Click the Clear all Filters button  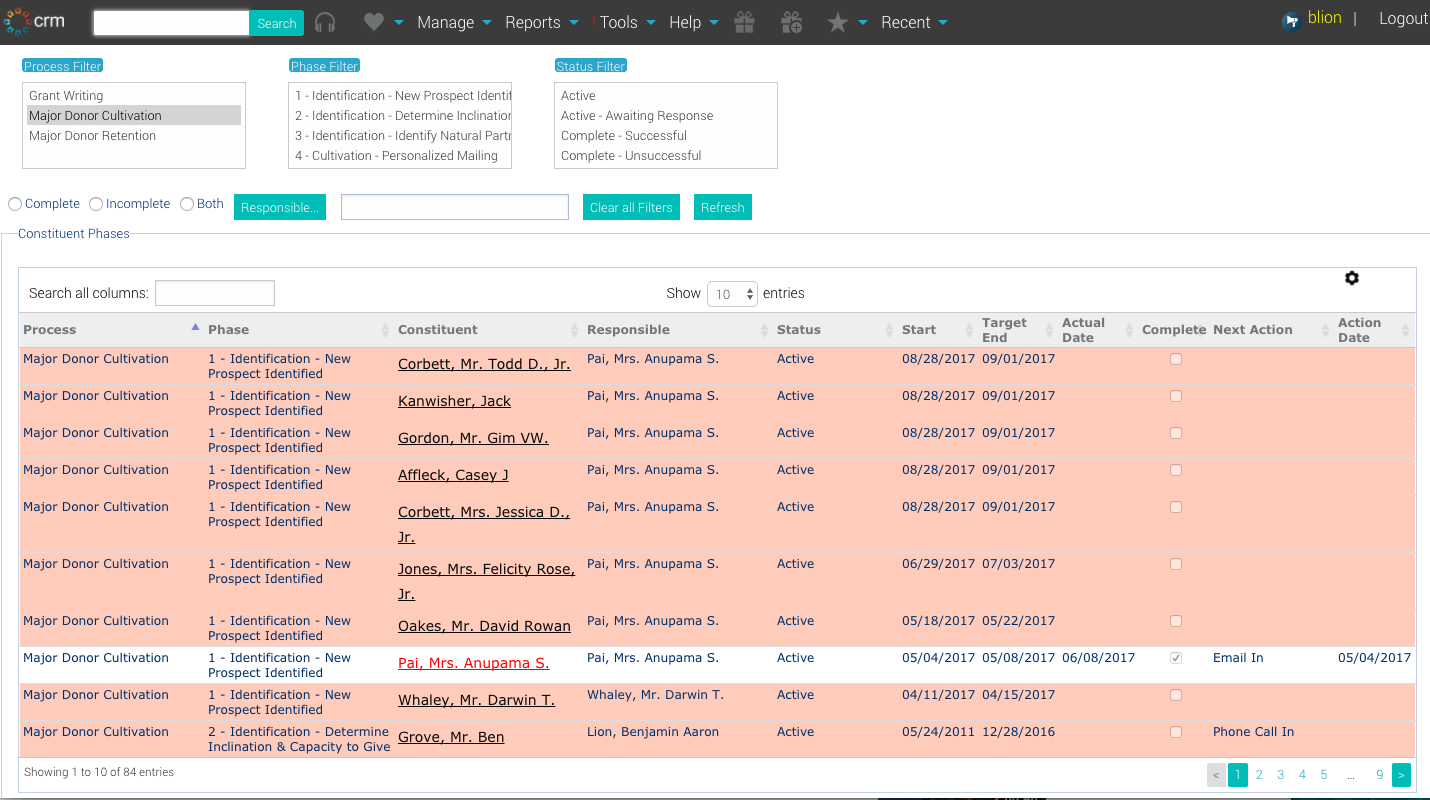(x=631, y=207)
